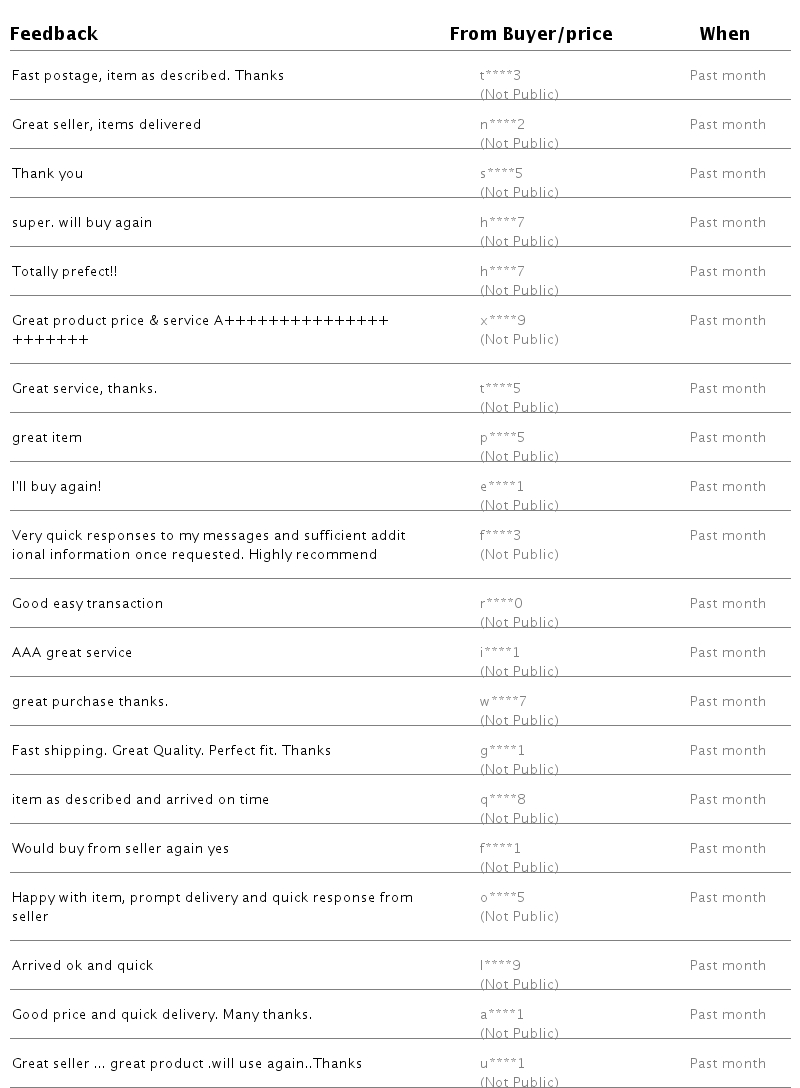
Task: Click "(Not Public)" price under buyer a****1
Action: coord(519,1033)
